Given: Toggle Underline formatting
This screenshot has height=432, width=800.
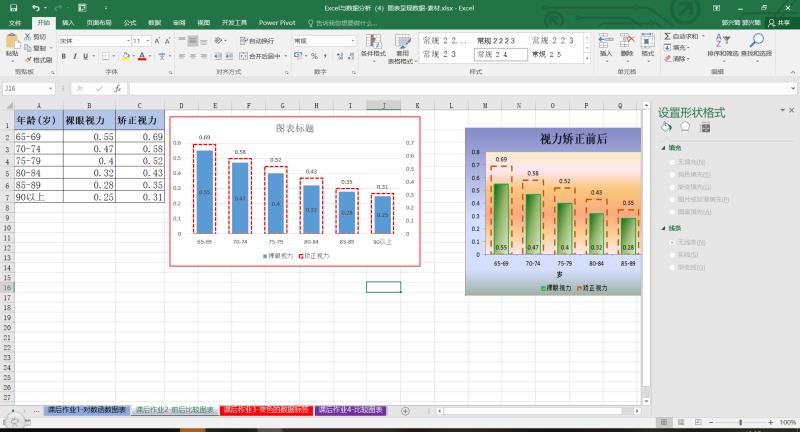Looking at the screenshot, I should (85, 56).
